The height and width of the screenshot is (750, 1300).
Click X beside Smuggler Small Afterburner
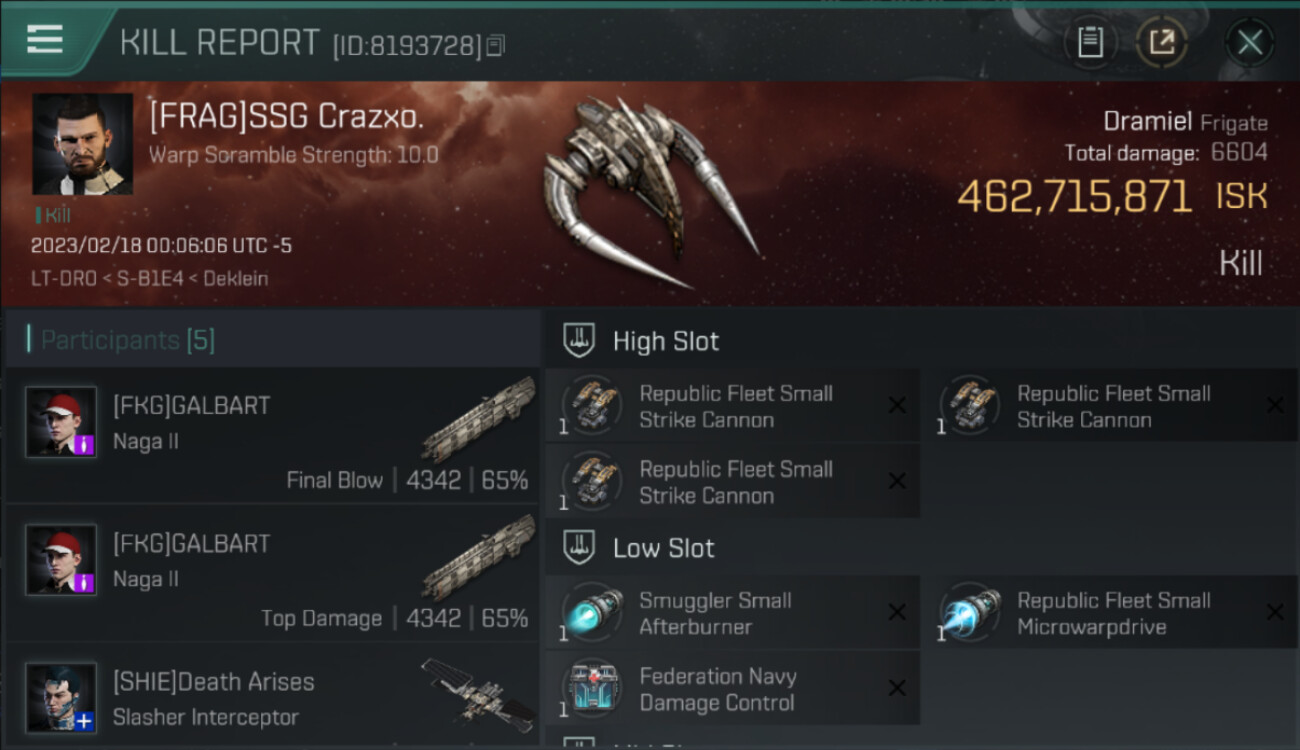pyautogui.click(x=897, y=612)
